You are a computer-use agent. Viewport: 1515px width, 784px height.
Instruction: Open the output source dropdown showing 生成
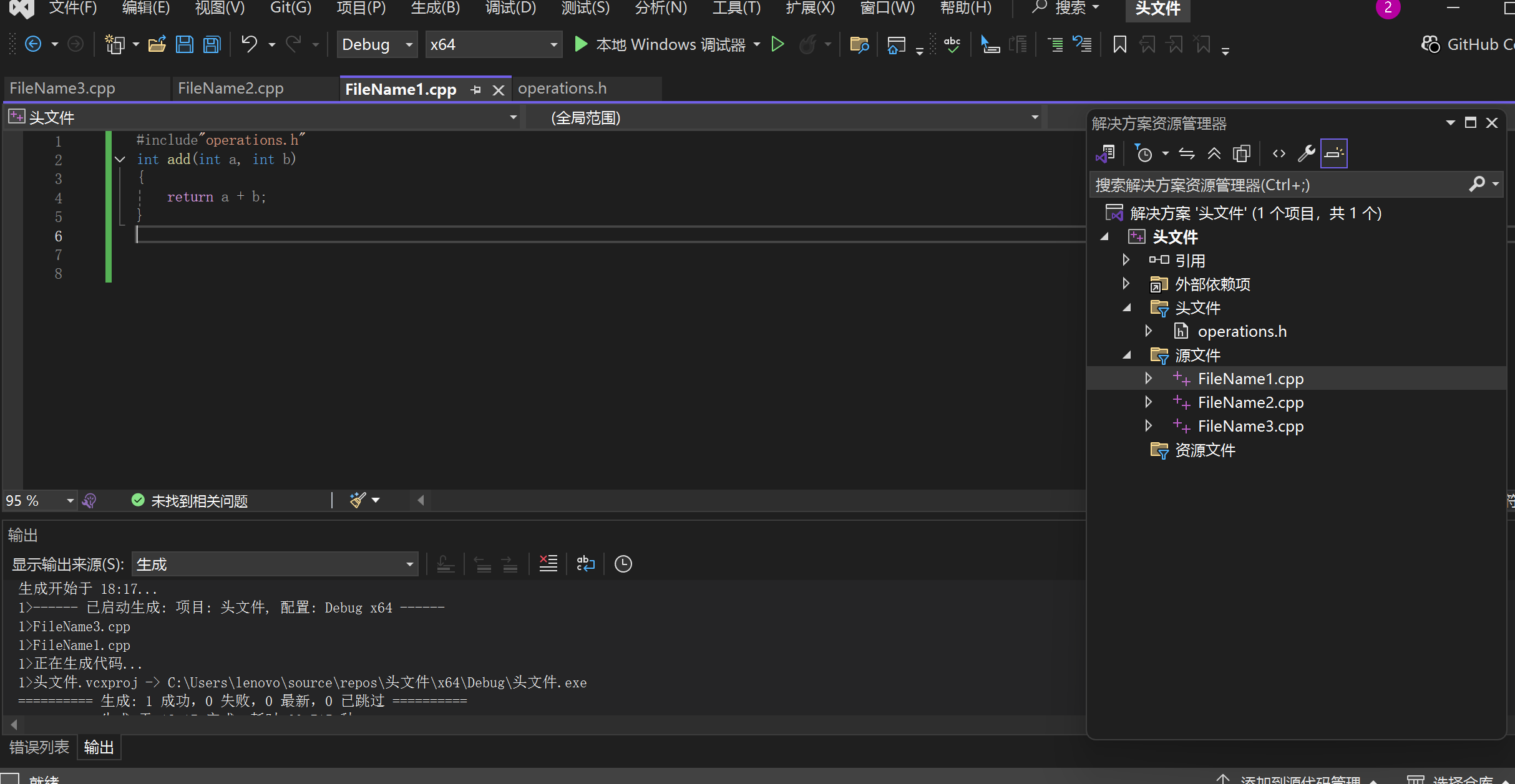pyautogui.click(x=275, y=564)
